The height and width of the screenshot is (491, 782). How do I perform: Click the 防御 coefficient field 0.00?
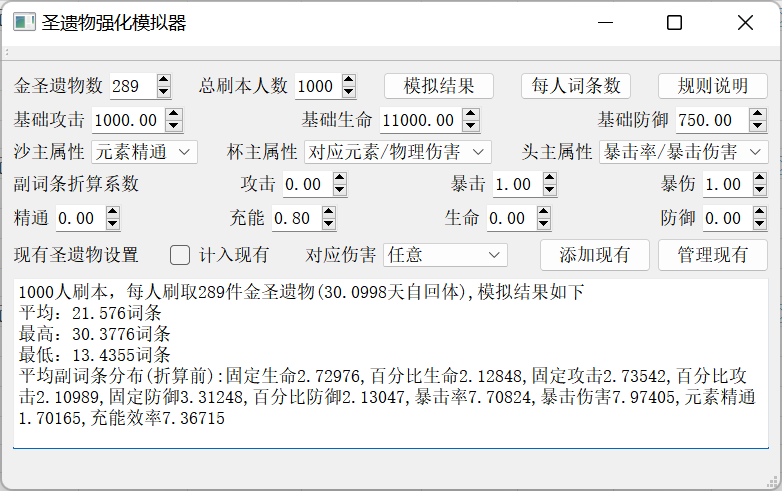(x=727, y=218)
